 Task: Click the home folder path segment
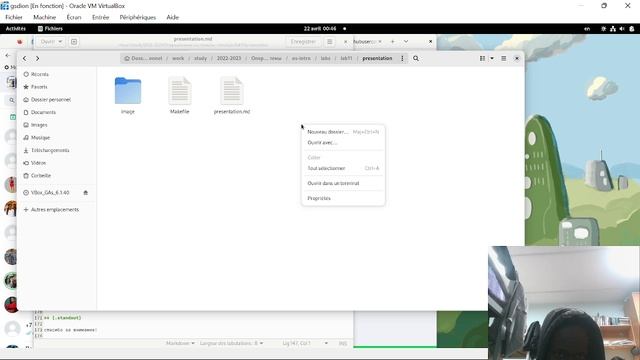[x=143, y=58]
